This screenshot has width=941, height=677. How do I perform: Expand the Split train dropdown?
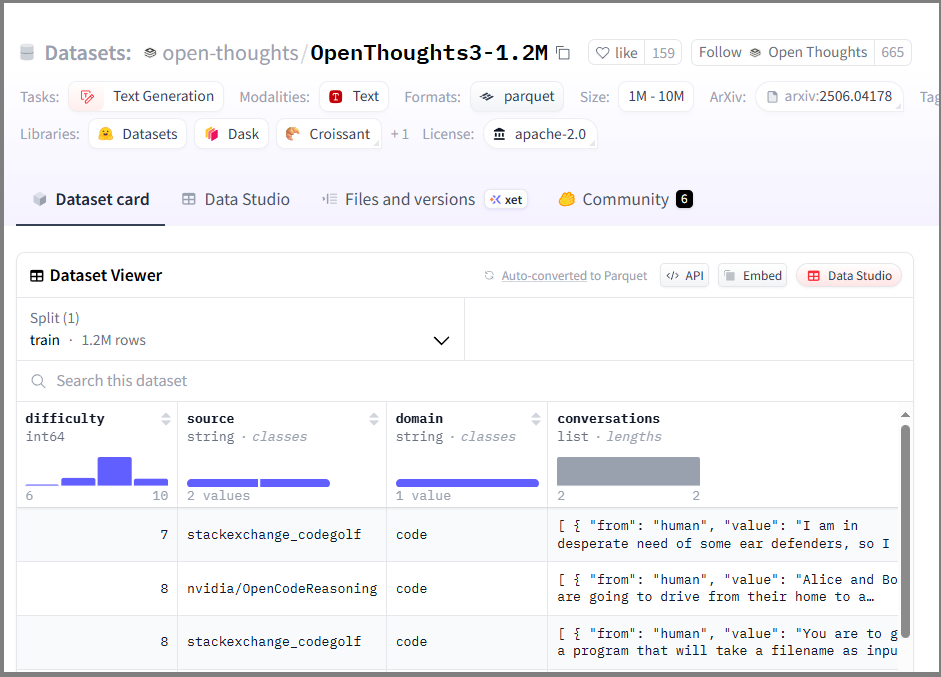(240, 329)
